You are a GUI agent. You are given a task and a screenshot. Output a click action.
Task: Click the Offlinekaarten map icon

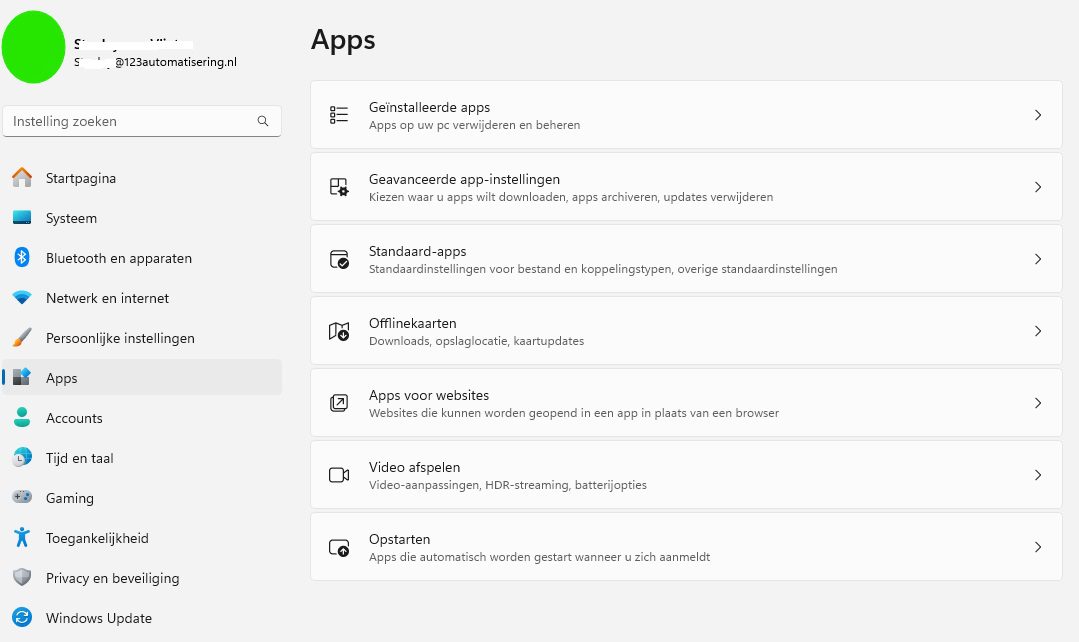point(340,330)
